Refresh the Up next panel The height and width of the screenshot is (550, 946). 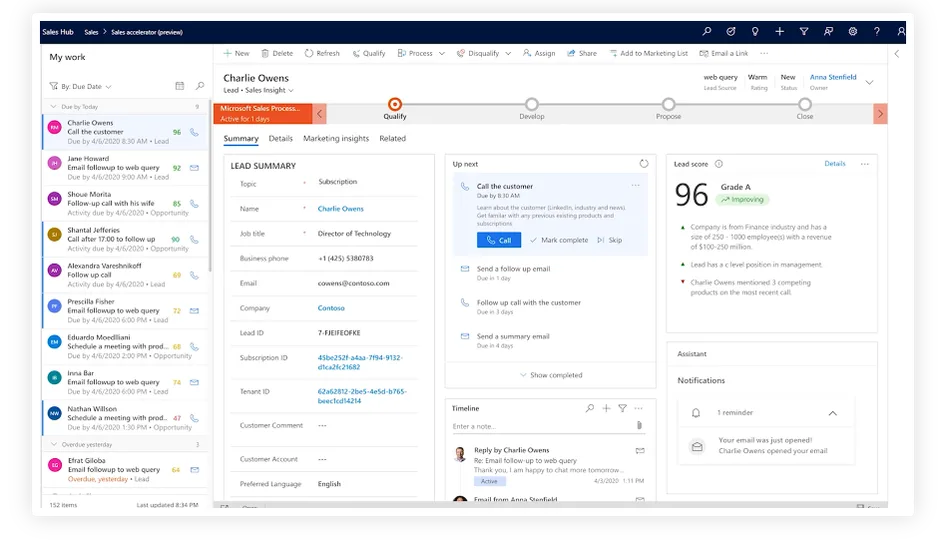[x=644, y=163]
